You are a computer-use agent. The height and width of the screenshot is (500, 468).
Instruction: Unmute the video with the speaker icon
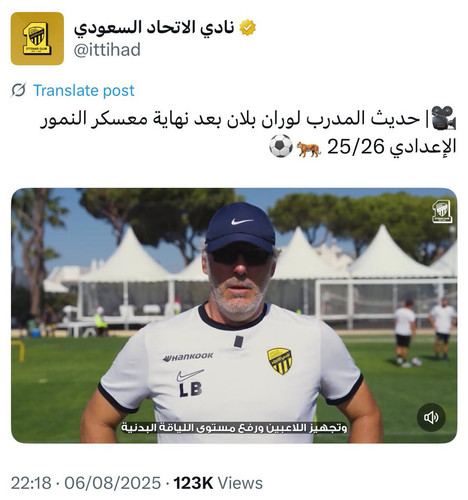(x=431, y=417)
